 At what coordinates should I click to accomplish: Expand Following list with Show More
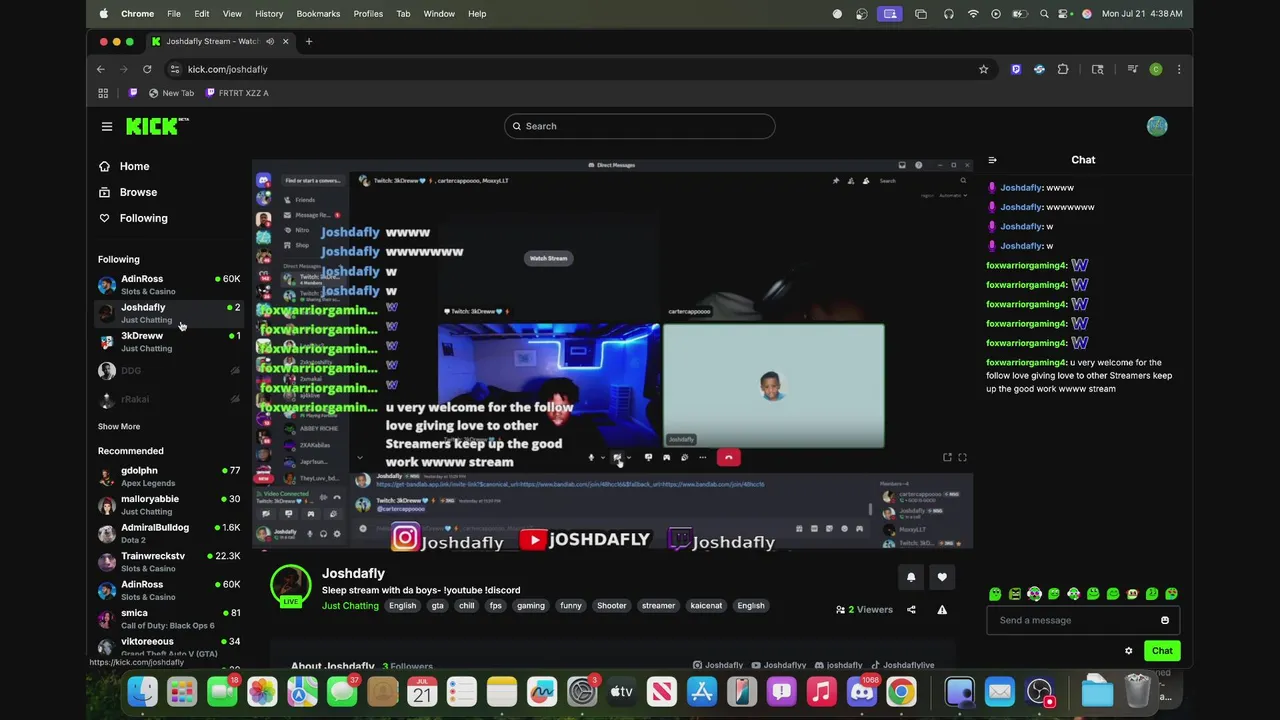(x=119, y=427)
